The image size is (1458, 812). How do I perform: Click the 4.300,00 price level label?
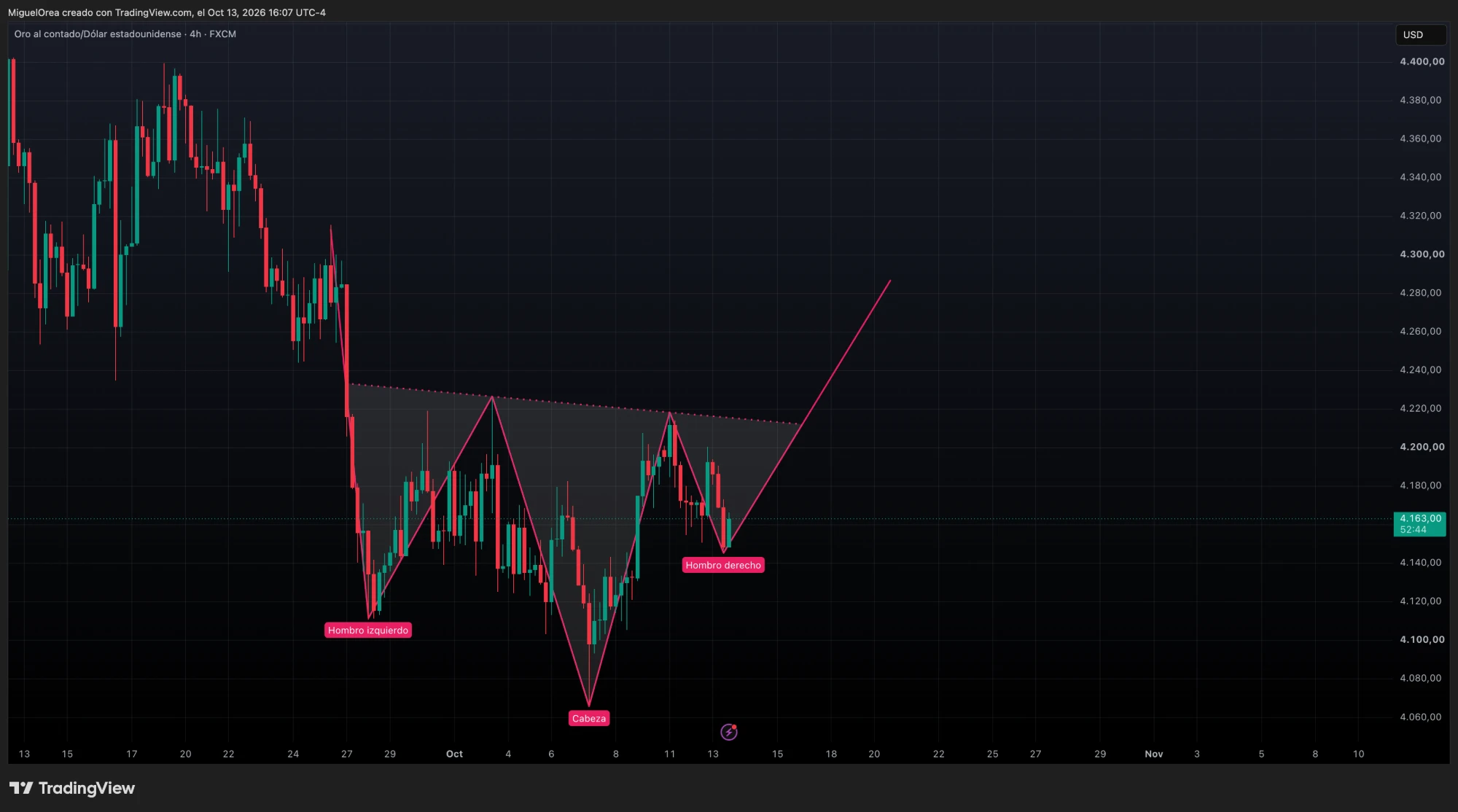pyautogui.click(x=1422, y=254)
